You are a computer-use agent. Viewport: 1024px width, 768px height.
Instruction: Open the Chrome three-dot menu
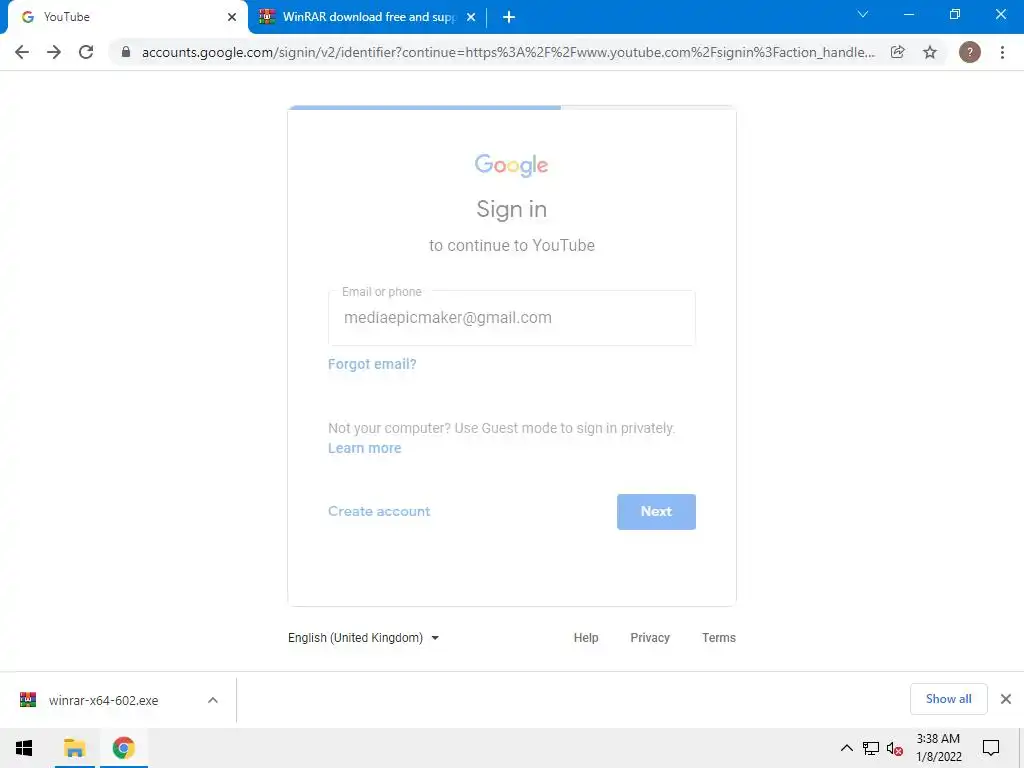1002,52
